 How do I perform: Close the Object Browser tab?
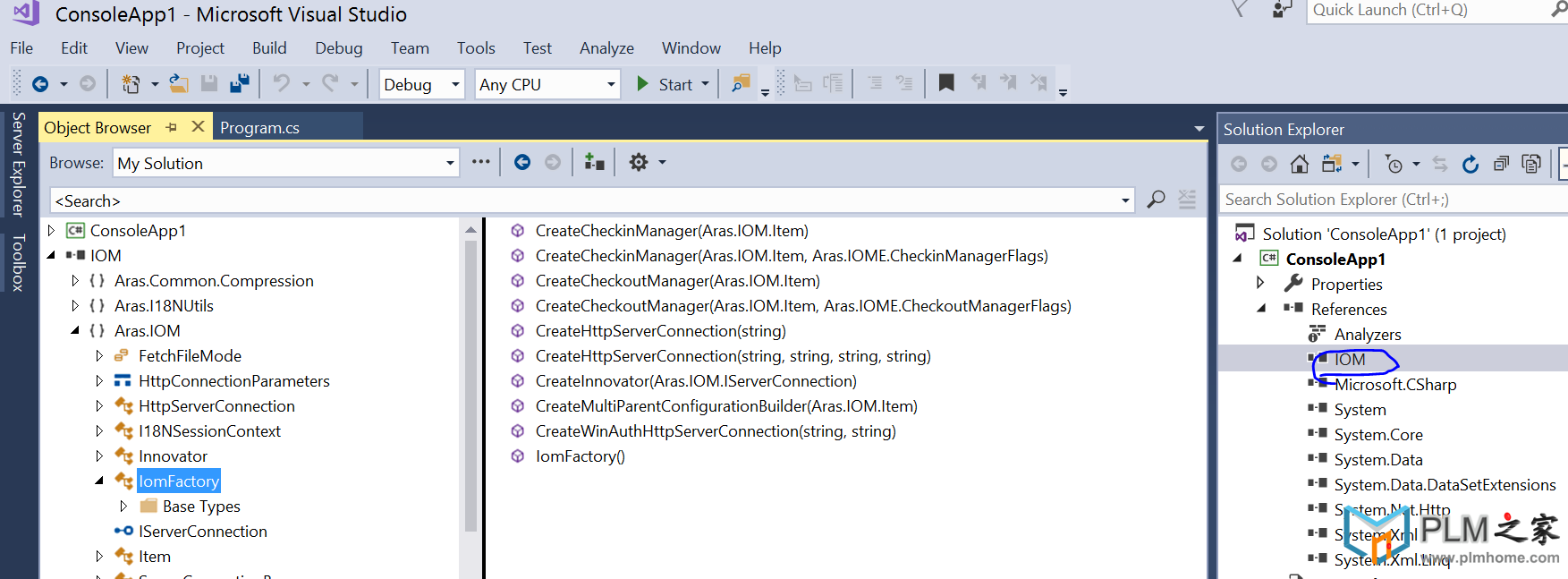(x=198, y=126)
